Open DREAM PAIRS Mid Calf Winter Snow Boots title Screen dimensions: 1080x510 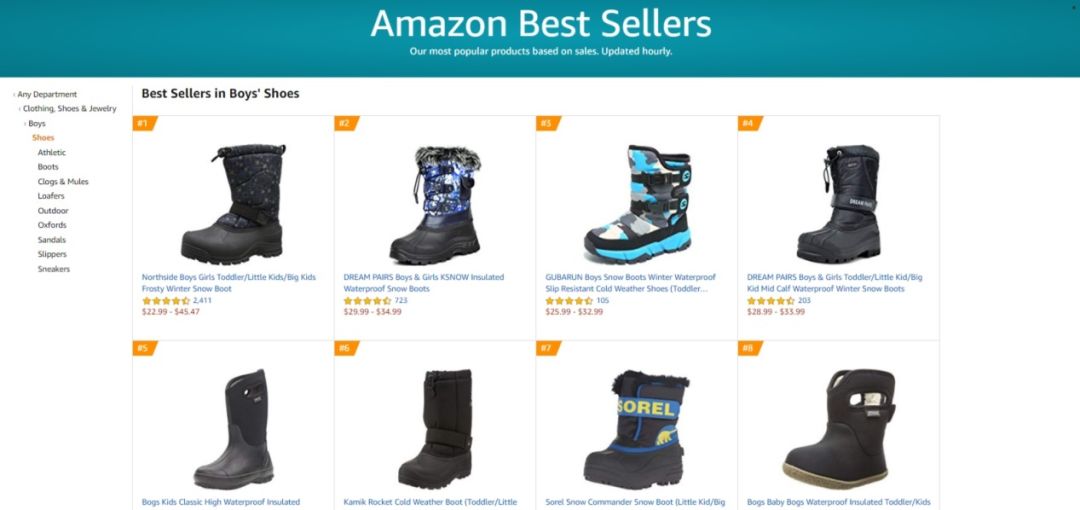pyautogui.click(x=834, y=283)
